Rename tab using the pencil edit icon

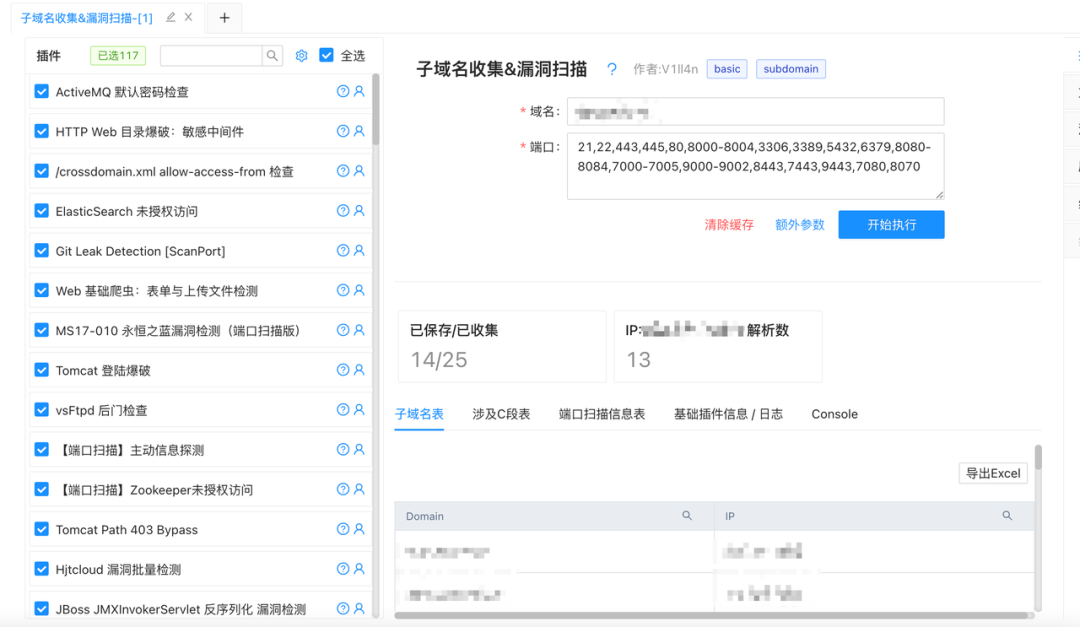point(170,17)
